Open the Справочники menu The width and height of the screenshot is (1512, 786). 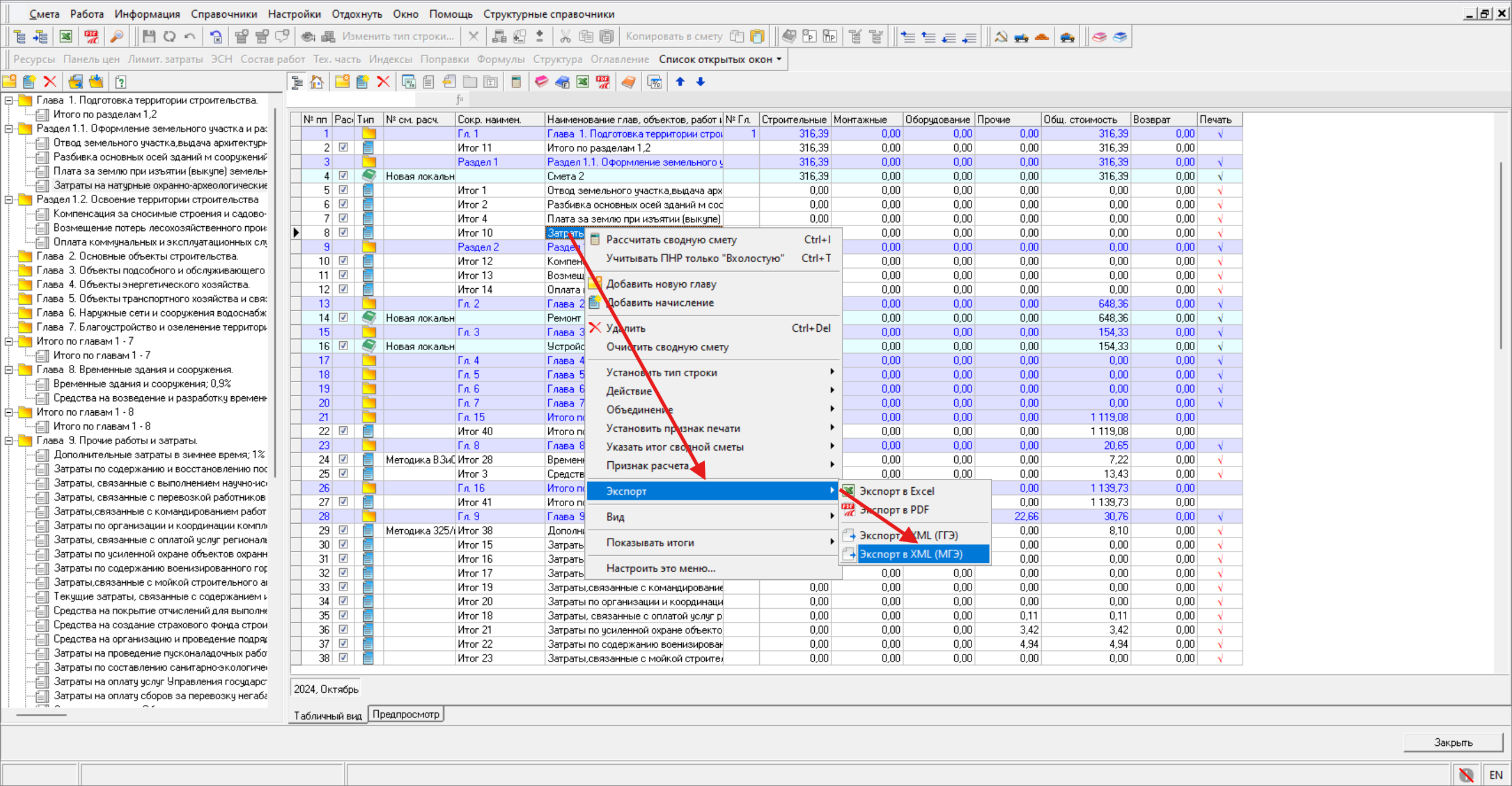coord(223,14)
